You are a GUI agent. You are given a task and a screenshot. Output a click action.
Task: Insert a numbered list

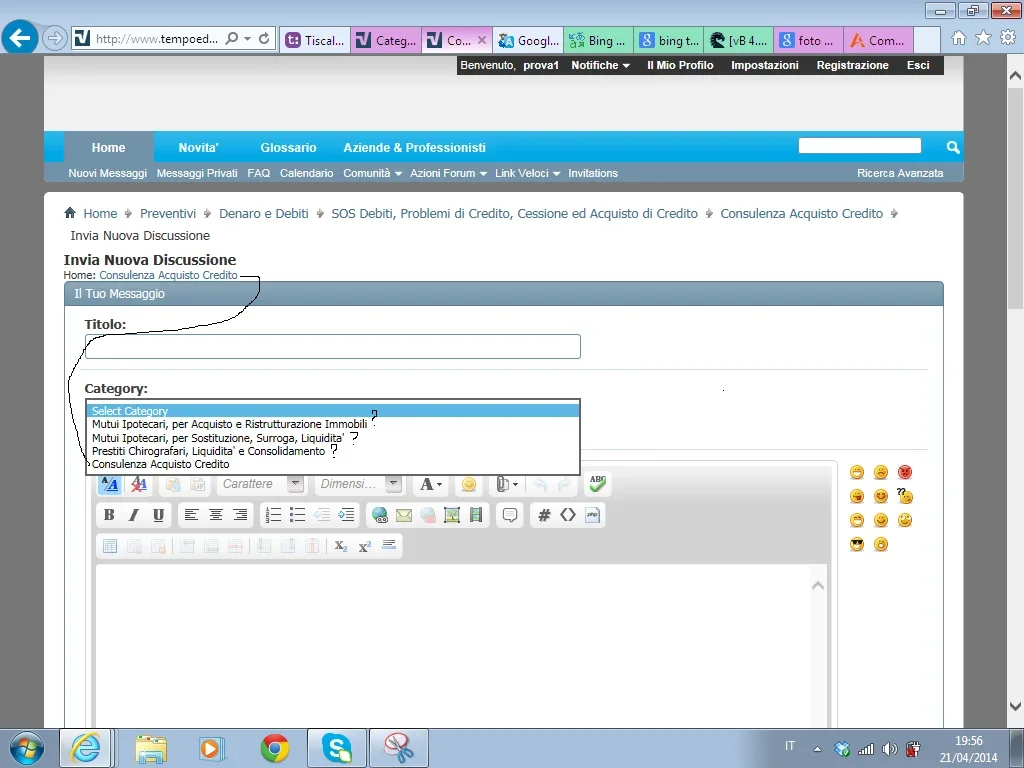[273, 515]
